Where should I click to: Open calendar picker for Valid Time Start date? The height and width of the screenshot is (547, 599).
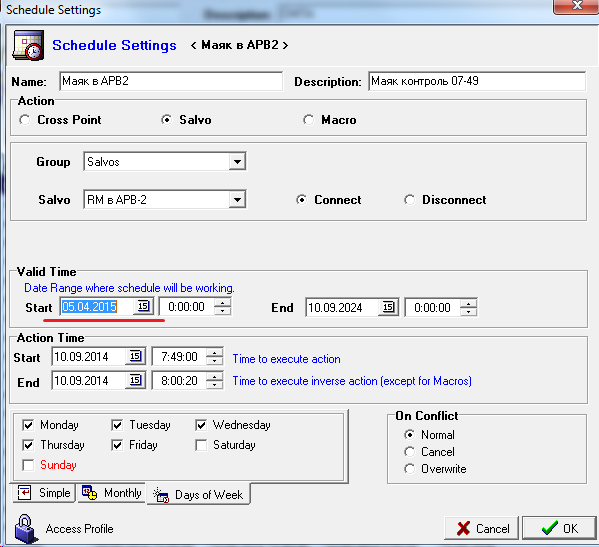[x=143, y=306]
